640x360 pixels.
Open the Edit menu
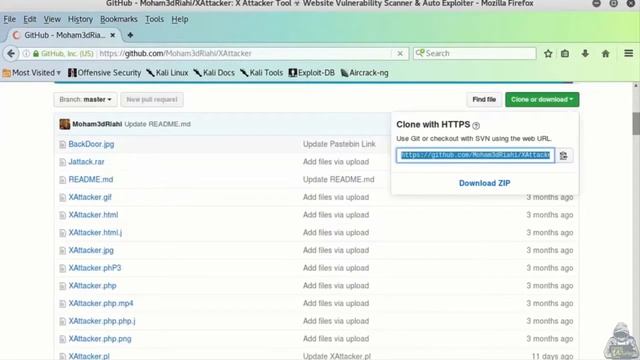pos(30,19)
